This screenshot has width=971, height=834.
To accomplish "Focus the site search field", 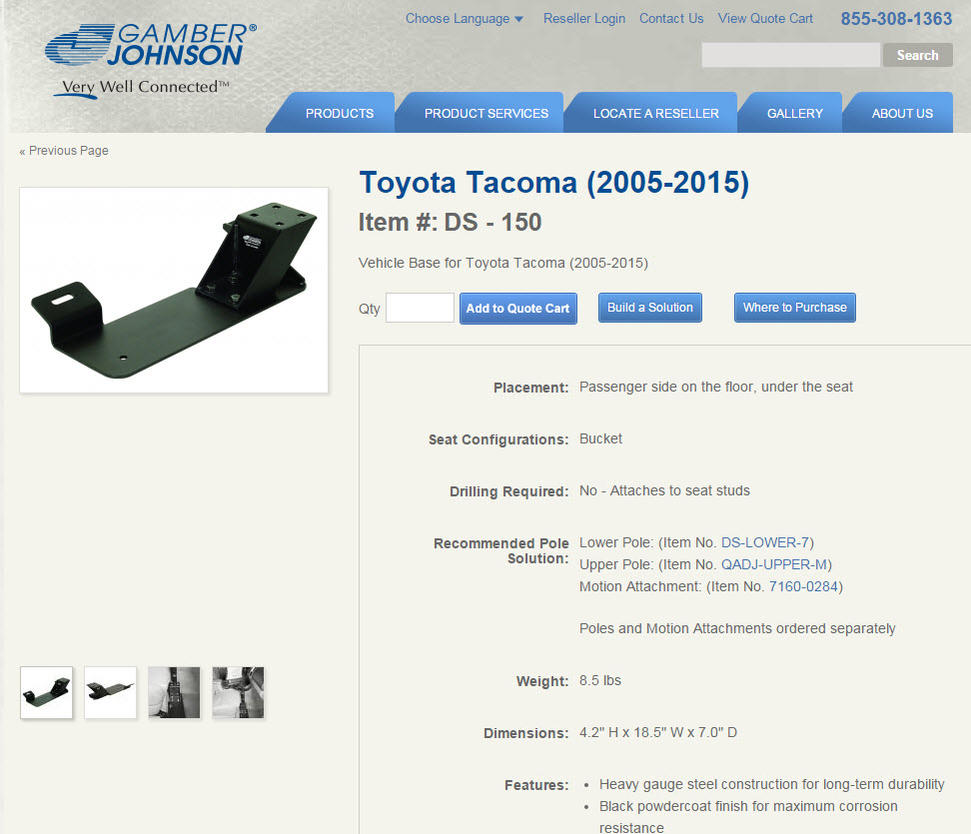I will 791,55.
